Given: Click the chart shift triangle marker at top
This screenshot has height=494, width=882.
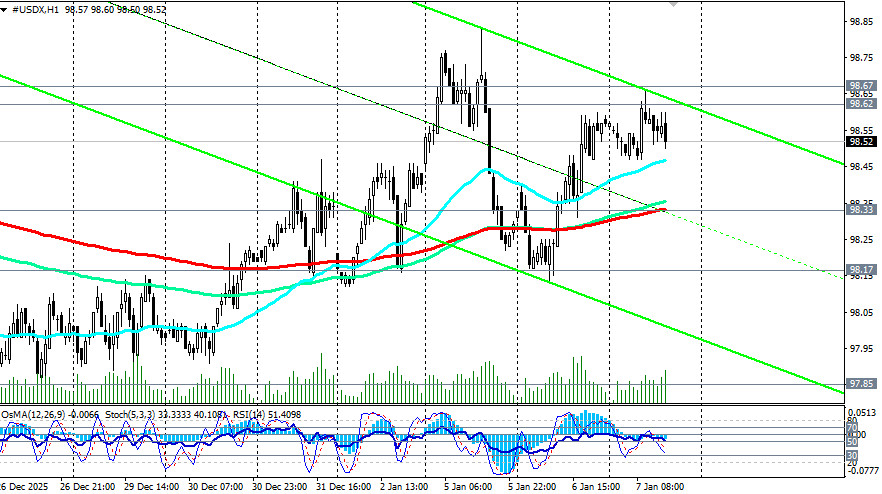Looking at the screenshot, I should click(x=674, y=4).
